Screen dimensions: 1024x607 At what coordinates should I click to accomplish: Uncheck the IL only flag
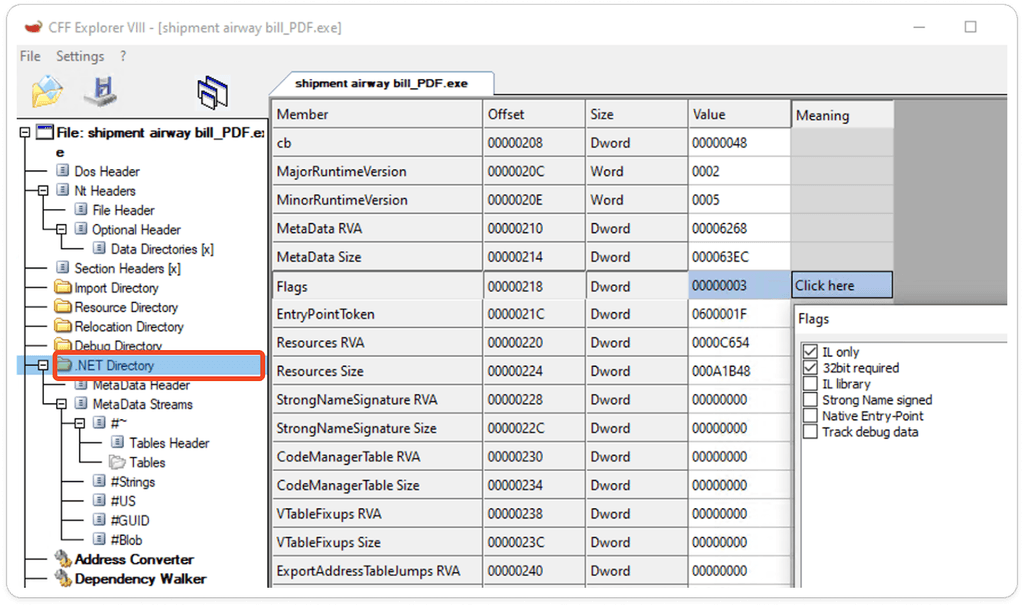coord(810,352)
